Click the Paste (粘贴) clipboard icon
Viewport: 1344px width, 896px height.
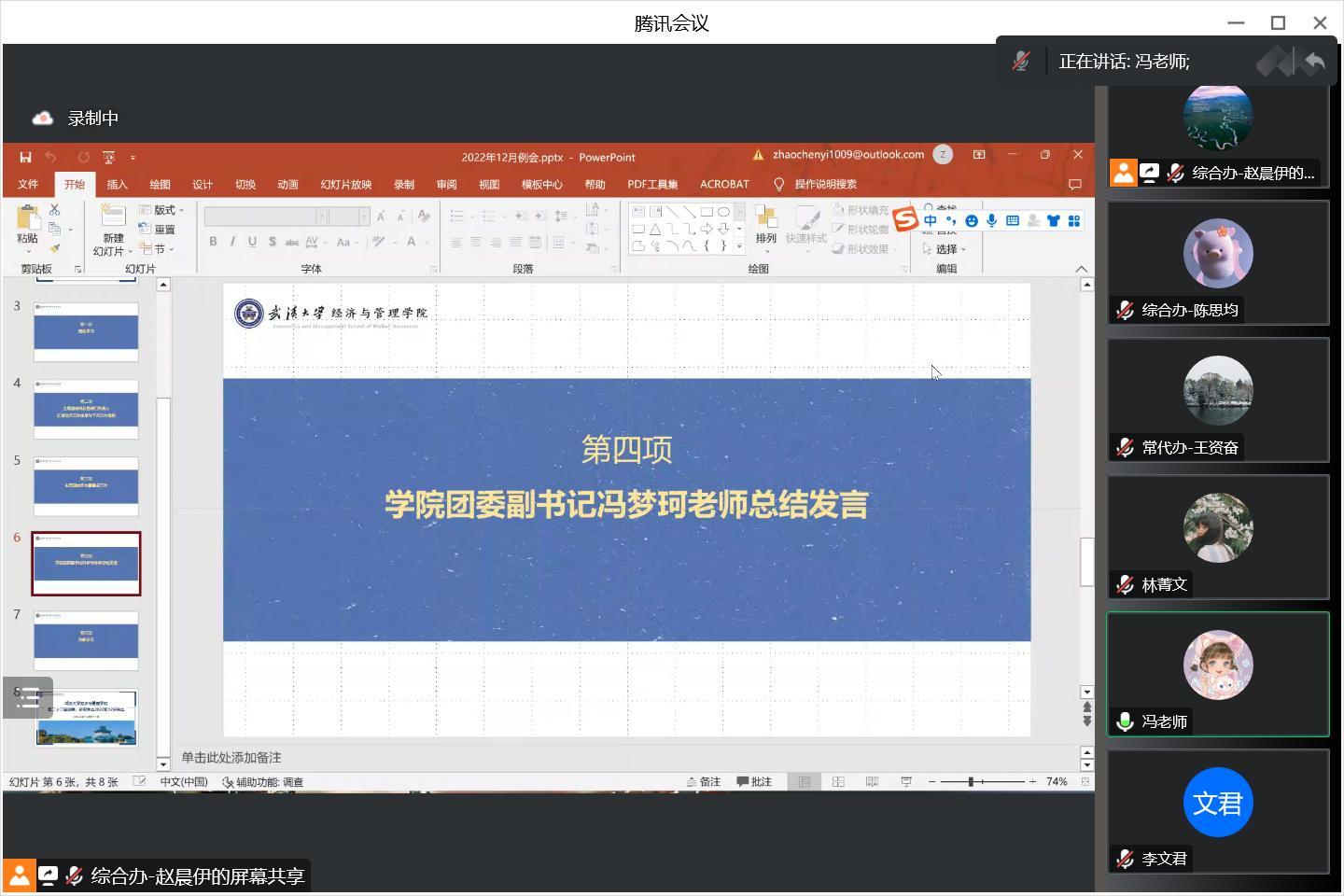(x=28, y=220)
